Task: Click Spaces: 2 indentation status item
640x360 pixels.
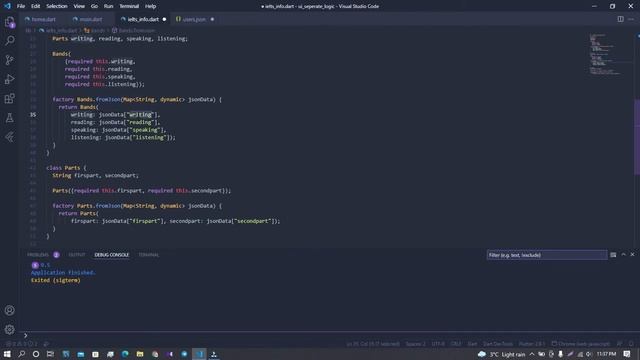Action: (415, 344)
